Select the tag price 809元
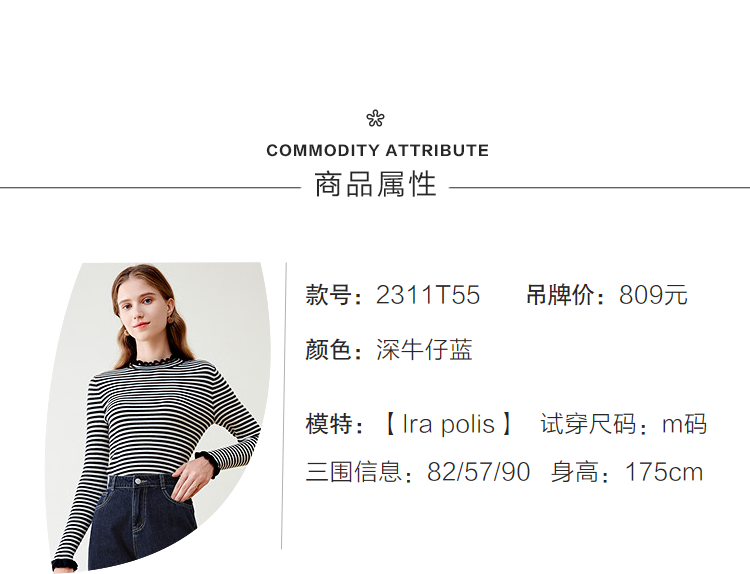Screen dimensions: 750x574 [653, 295]
